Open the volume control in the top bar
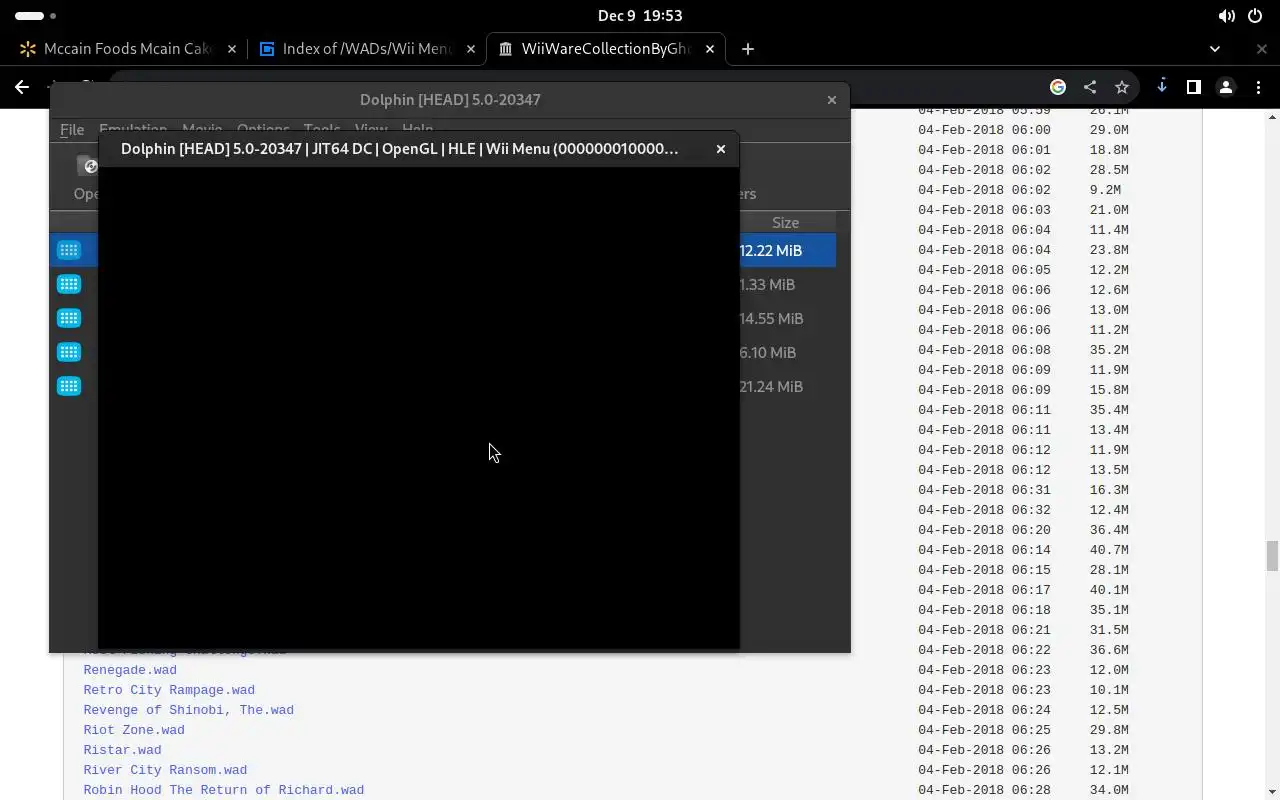 point(1226,16)
